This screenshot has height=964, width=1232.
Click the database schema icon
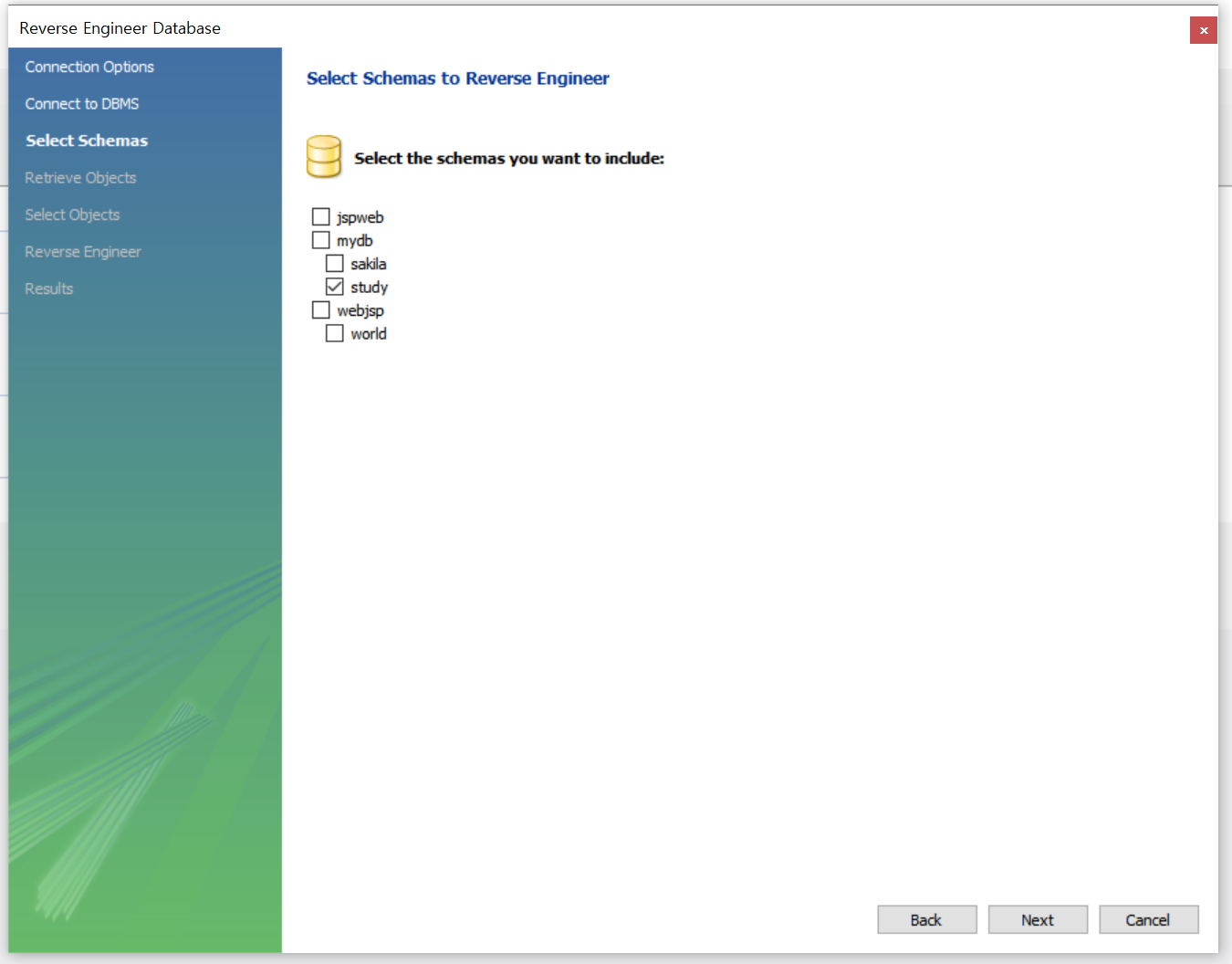tap(323, 156)
